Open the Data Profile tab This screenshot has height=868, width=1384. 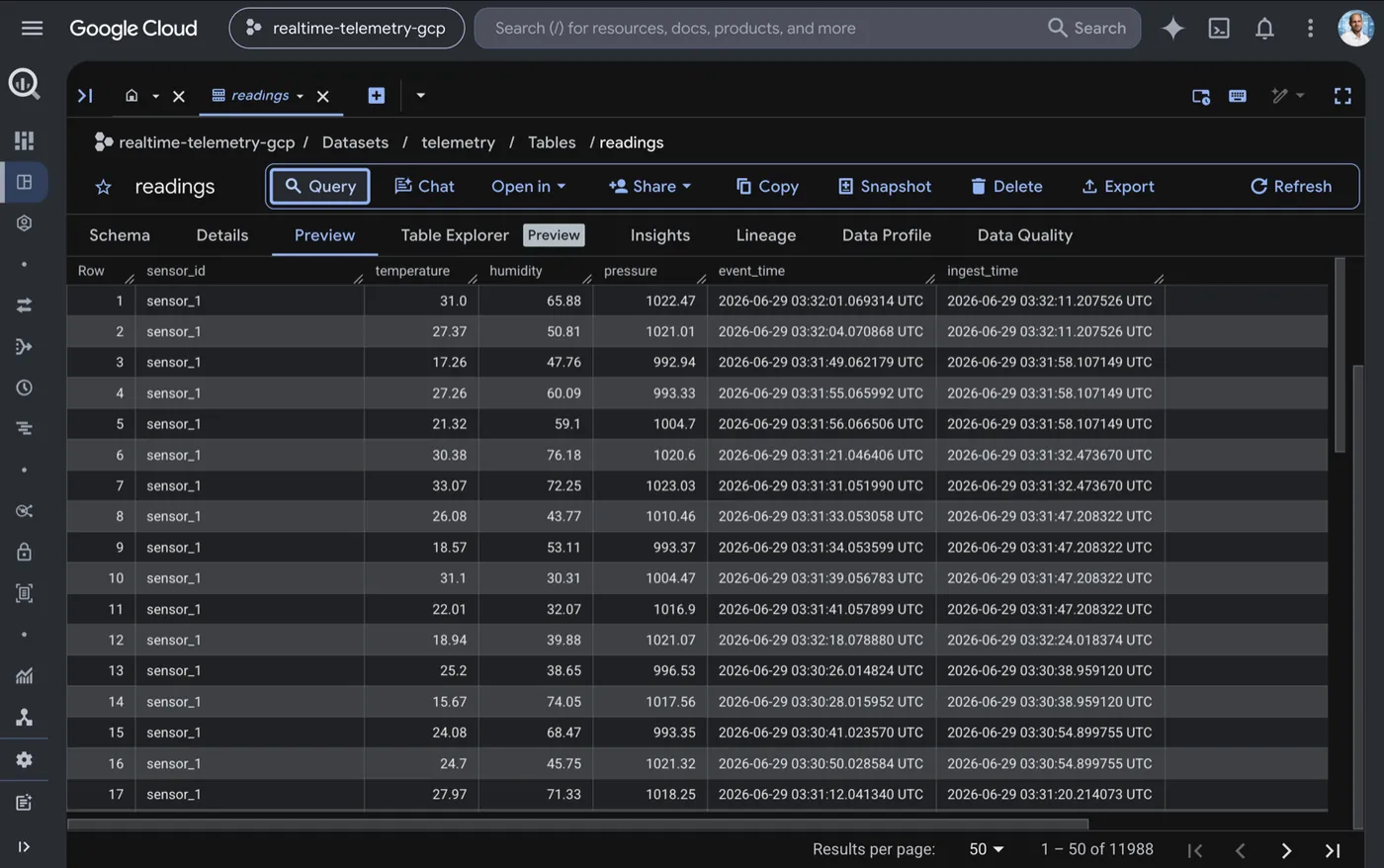(887, 235)
